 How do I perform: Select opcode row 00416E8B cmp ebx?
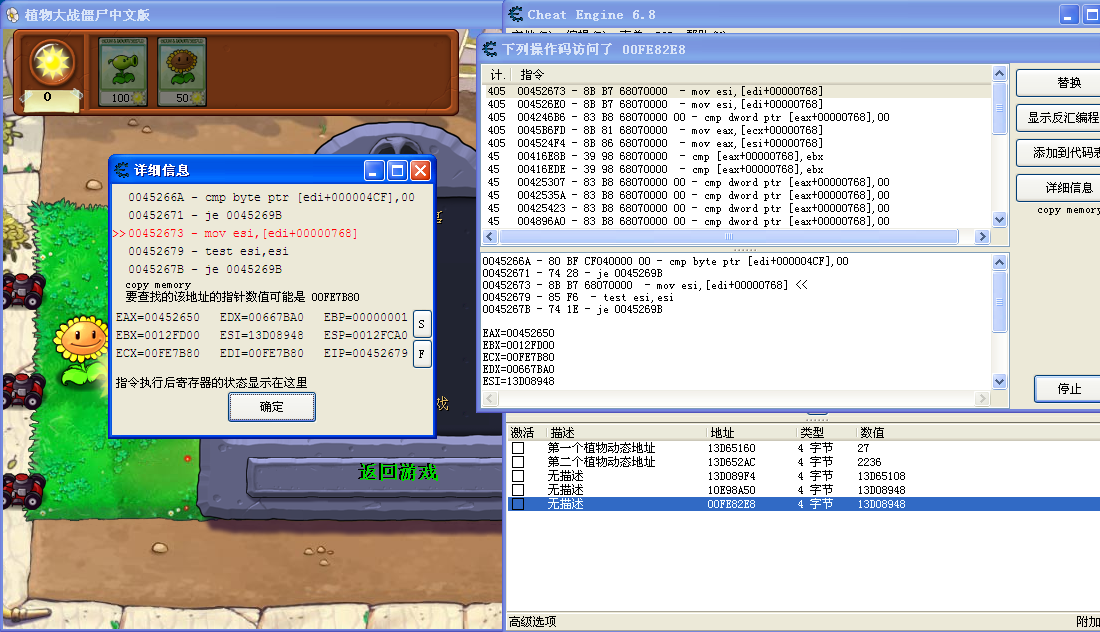coord(737,156)
